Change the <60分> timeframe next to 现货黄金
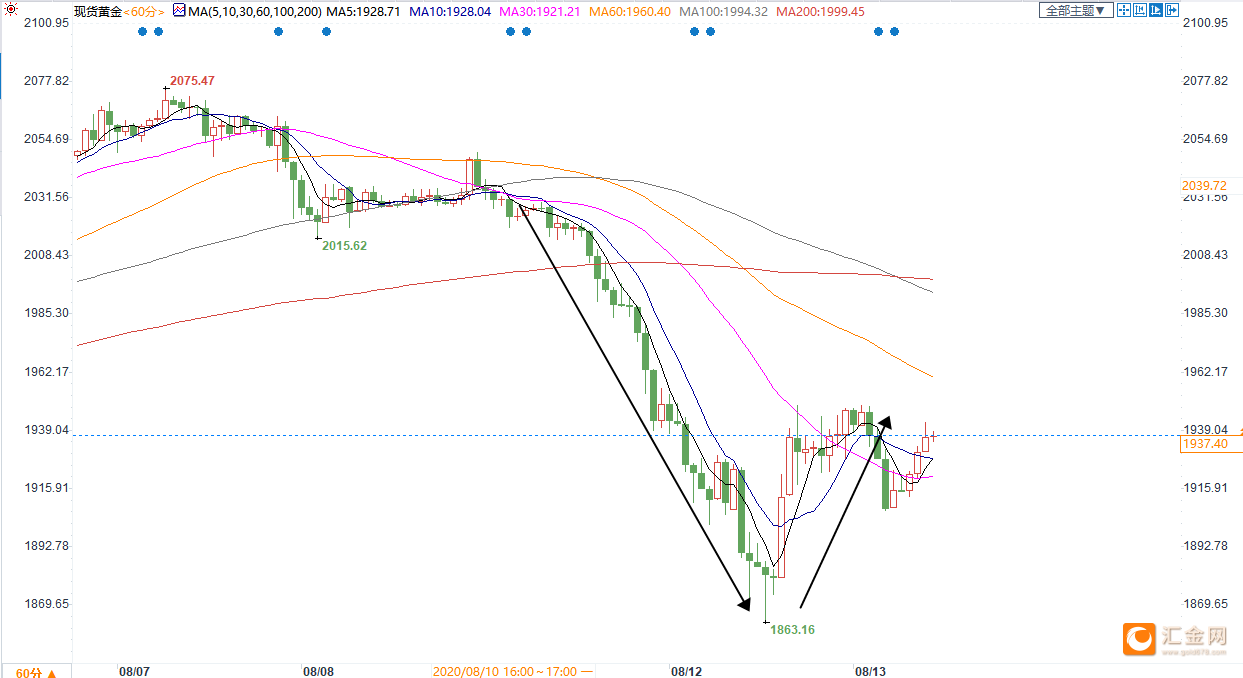Viewport: 1243px width, 678px height. 144,11
